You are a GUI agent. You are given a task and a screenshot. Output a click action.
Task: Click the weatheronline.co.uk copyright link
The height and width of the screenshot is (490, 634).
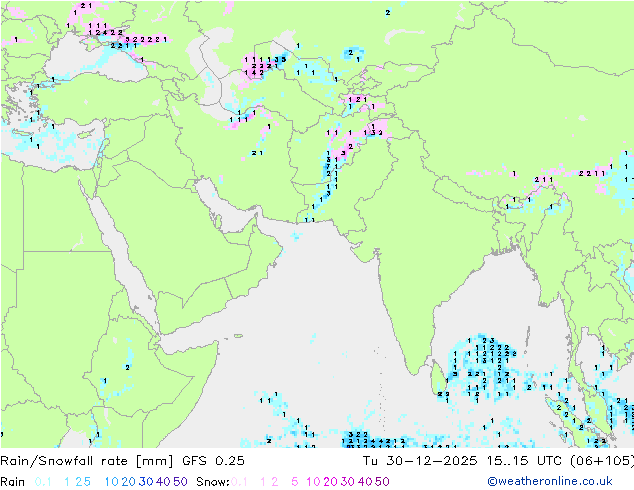[550, 482]
